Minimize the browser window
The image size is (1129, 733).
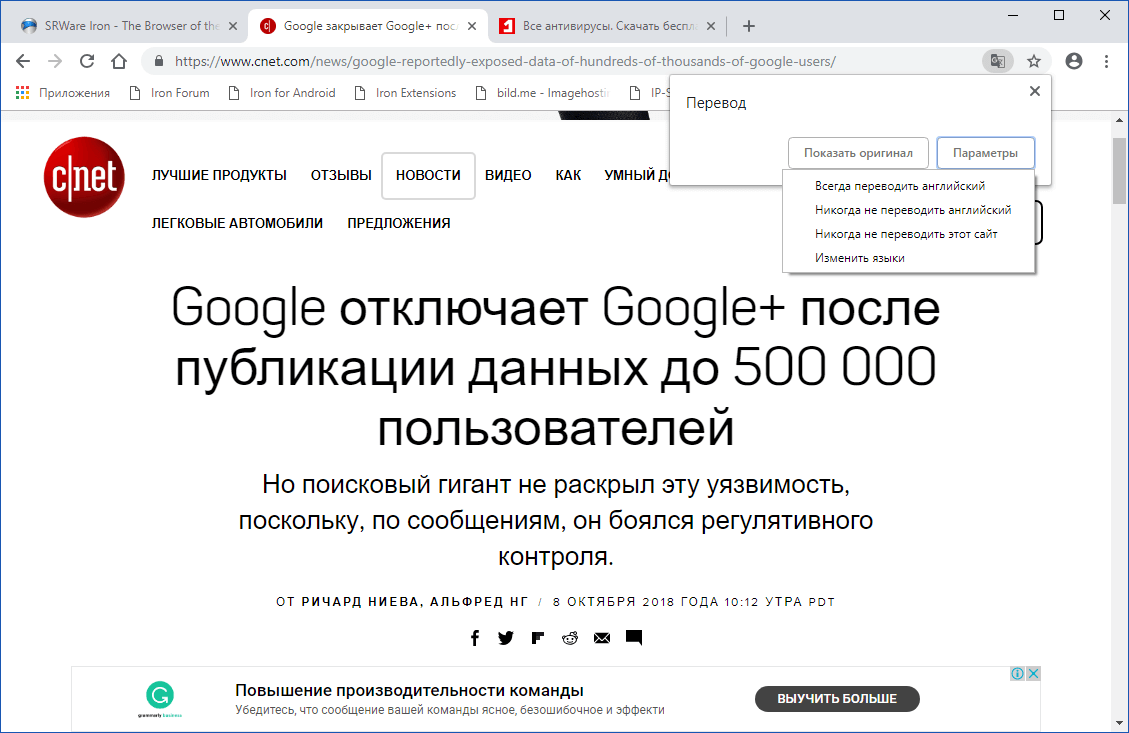click(x=1012, y=15)
